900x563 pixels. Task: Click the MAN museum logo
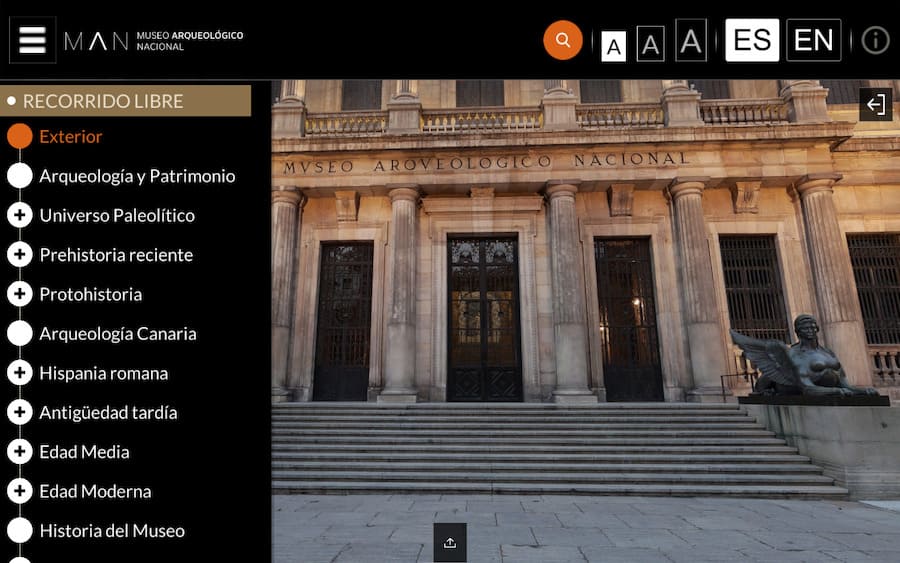tap(153, 41)
